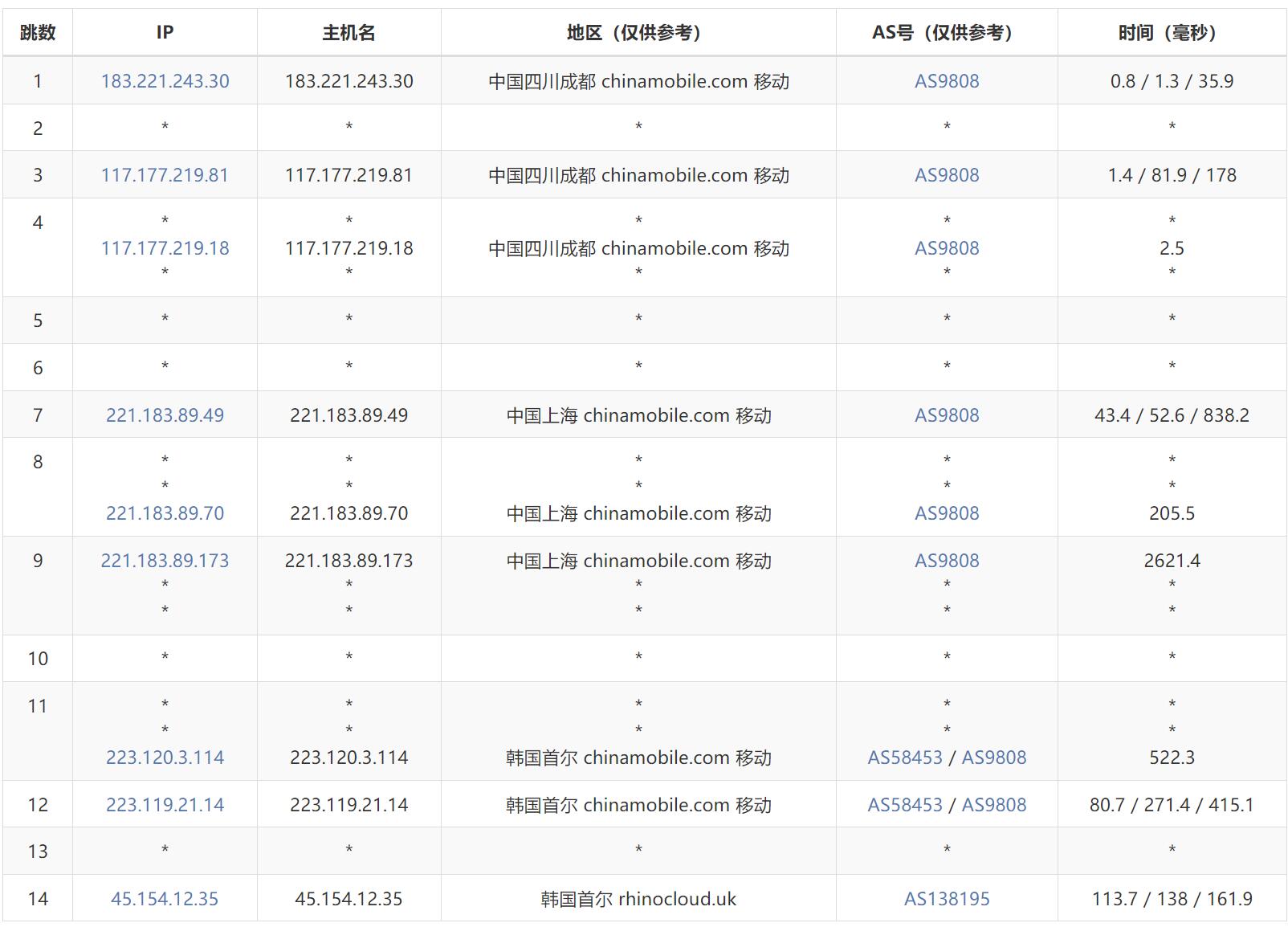
Task: Click the 主机名 column header
Action: pos(349,33)
